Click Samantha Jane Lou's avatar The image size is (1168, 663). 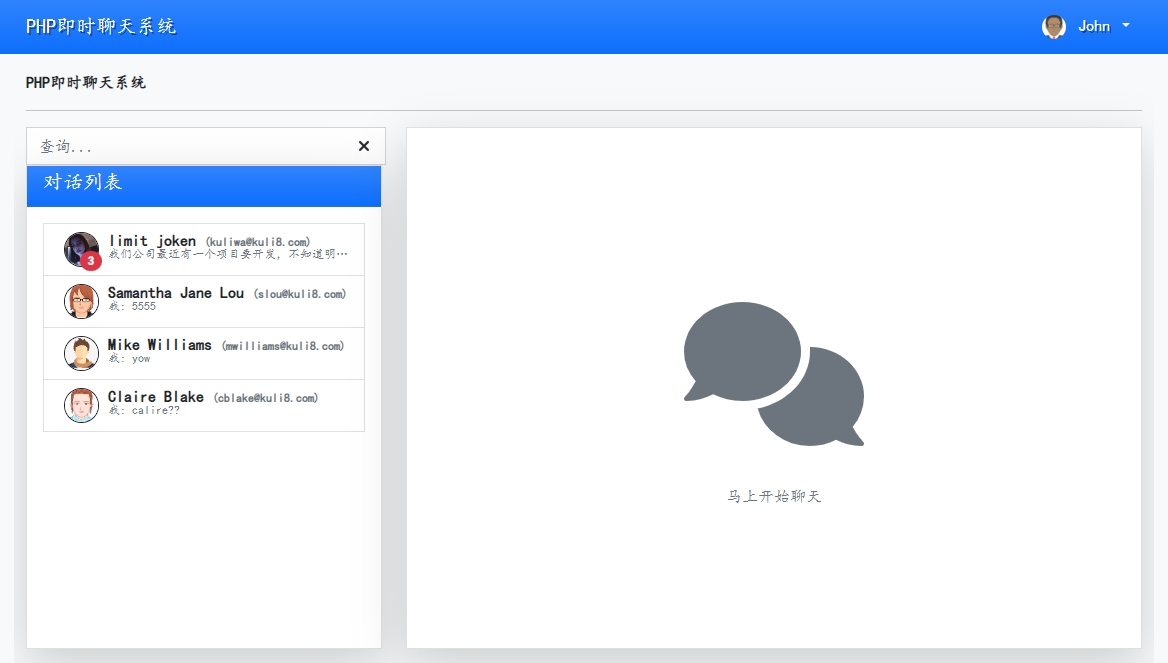[x=81, y=301]
